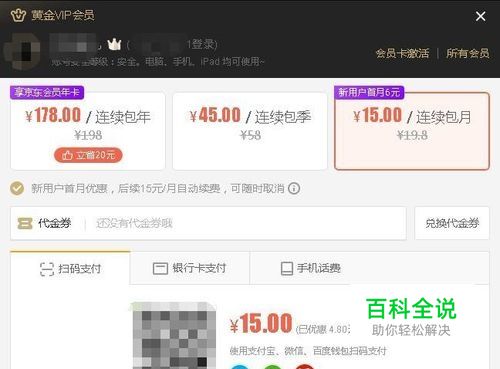500x369 pixels.
Task: Click the scan-frame icon in 扫码支付 tab
Action: coord(47,269)
